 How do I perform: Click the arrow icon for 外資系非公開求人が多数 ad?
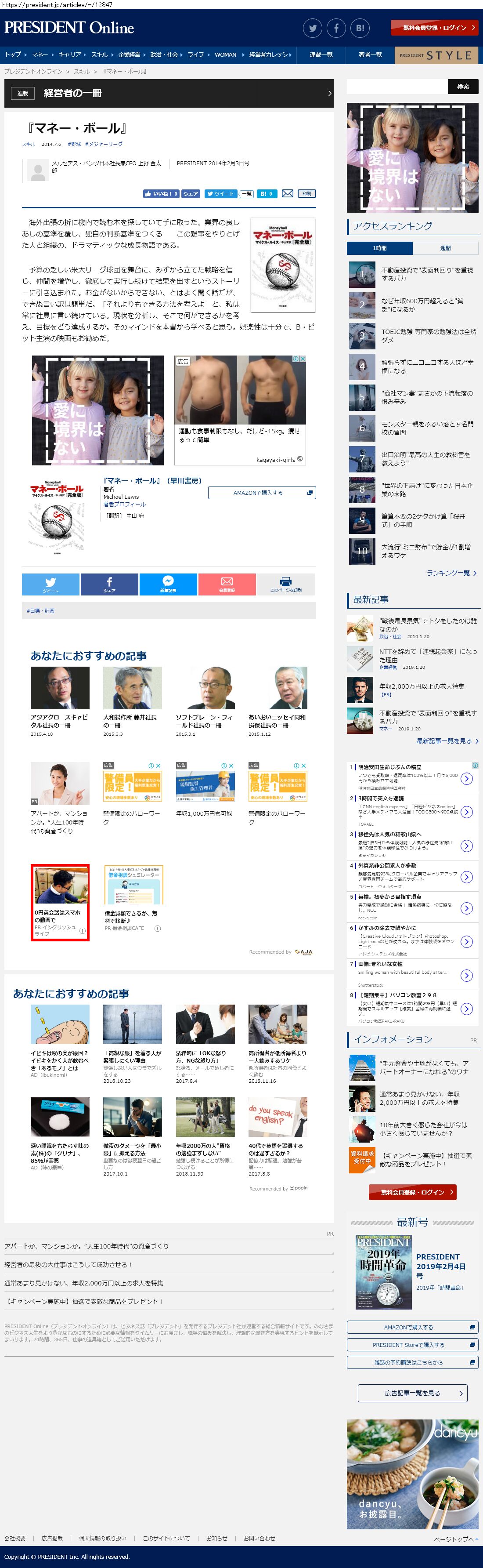(467, 877)
